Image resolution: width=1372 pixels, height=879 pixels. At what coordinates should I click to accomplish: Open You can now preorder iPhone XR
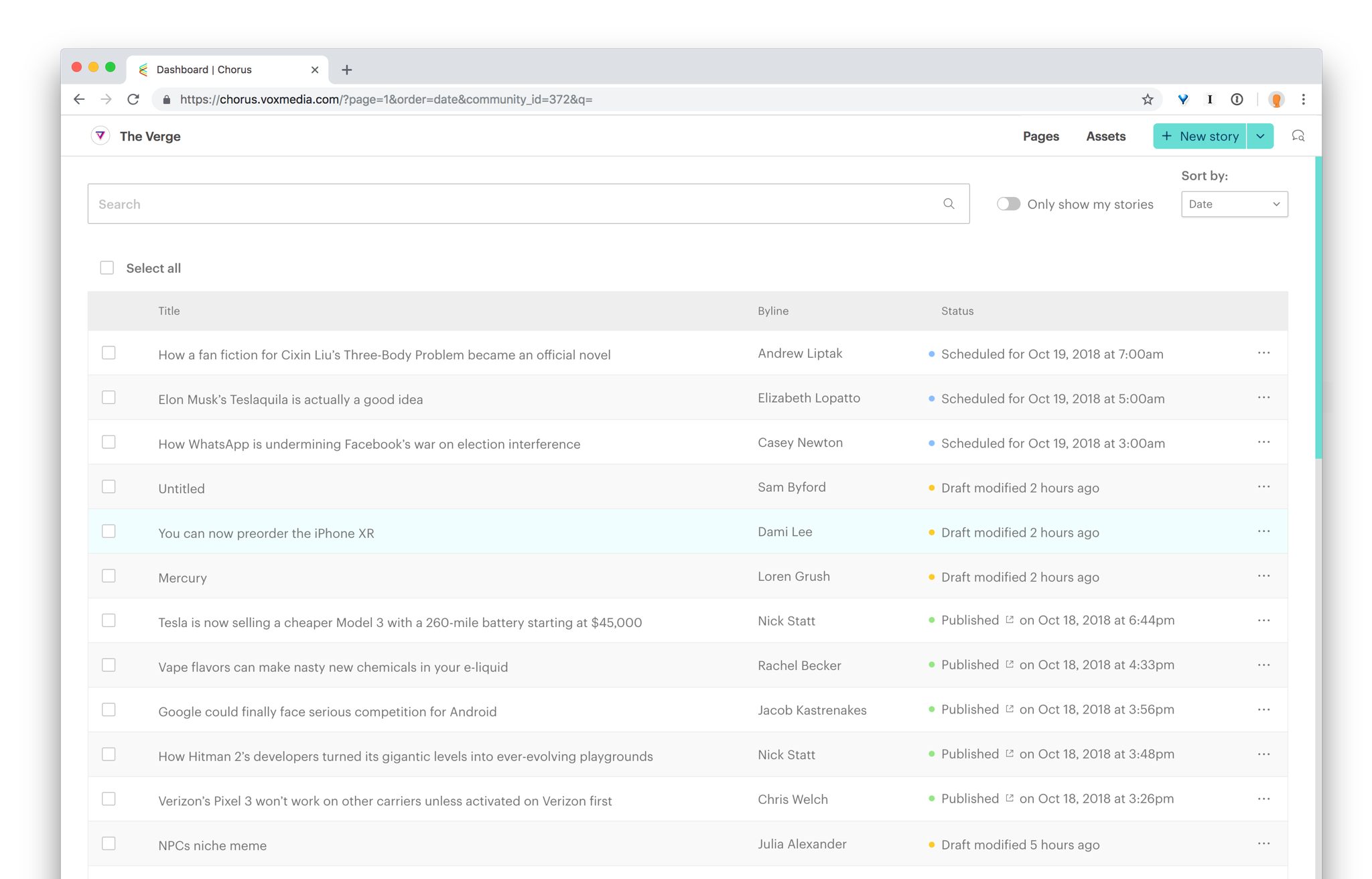[266, 533]
